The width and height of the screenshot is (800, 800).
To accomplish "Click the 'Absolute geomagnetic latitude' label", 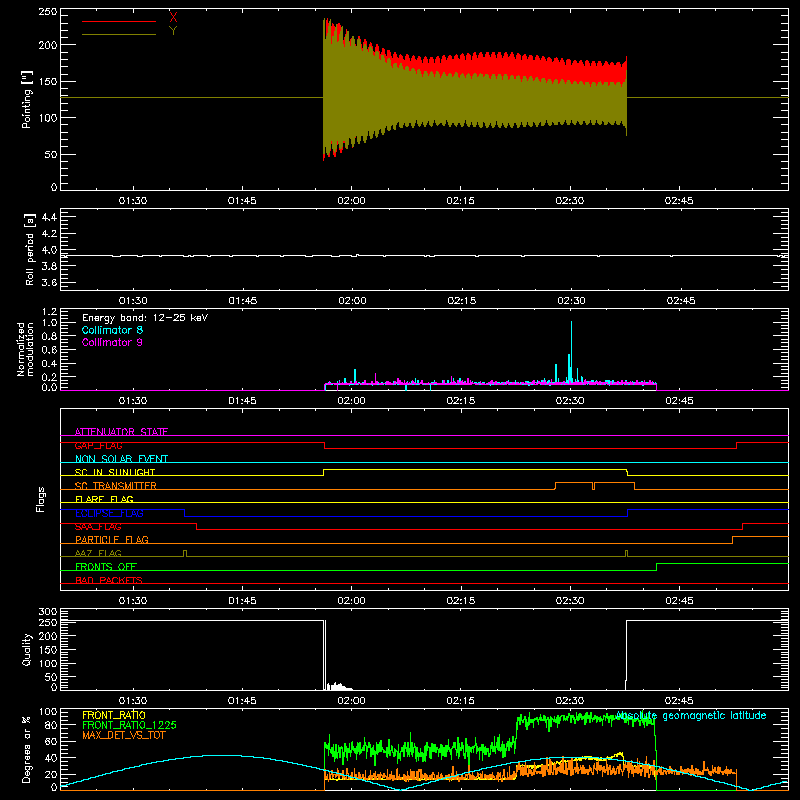I will tap(691, 716).
